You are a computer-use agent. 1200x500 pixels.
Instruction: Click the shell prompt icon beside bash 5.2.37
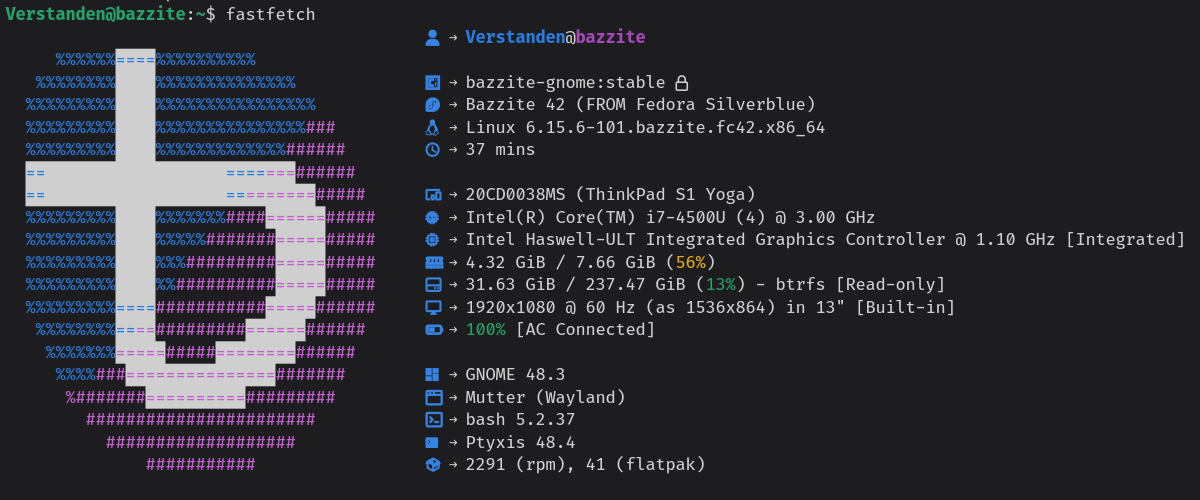point(432,419)
